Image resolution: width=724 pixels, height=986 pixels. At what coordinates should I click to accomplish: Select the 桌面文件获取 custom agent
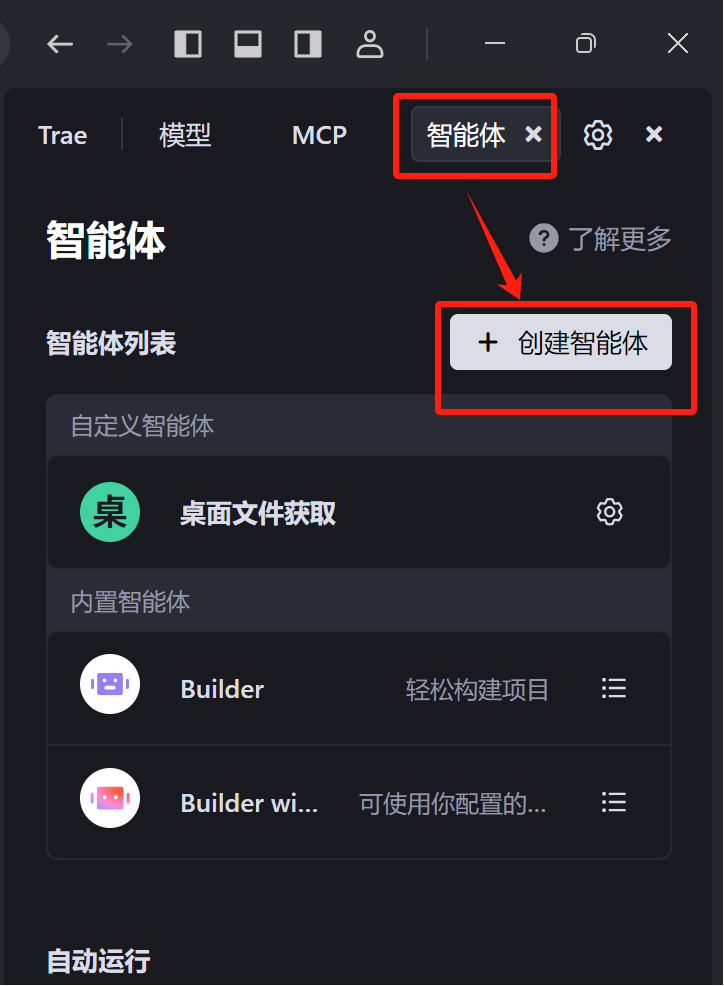tap(359, 512)
